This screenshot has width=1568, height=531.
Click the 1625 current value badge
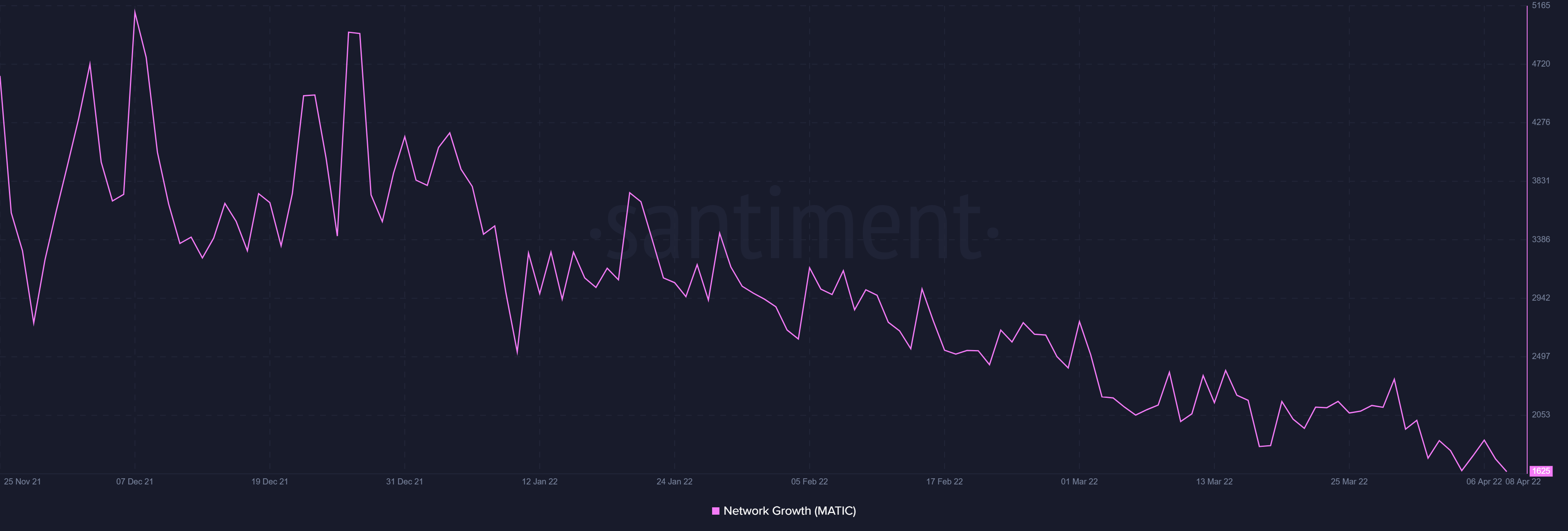coord(1541,471)
